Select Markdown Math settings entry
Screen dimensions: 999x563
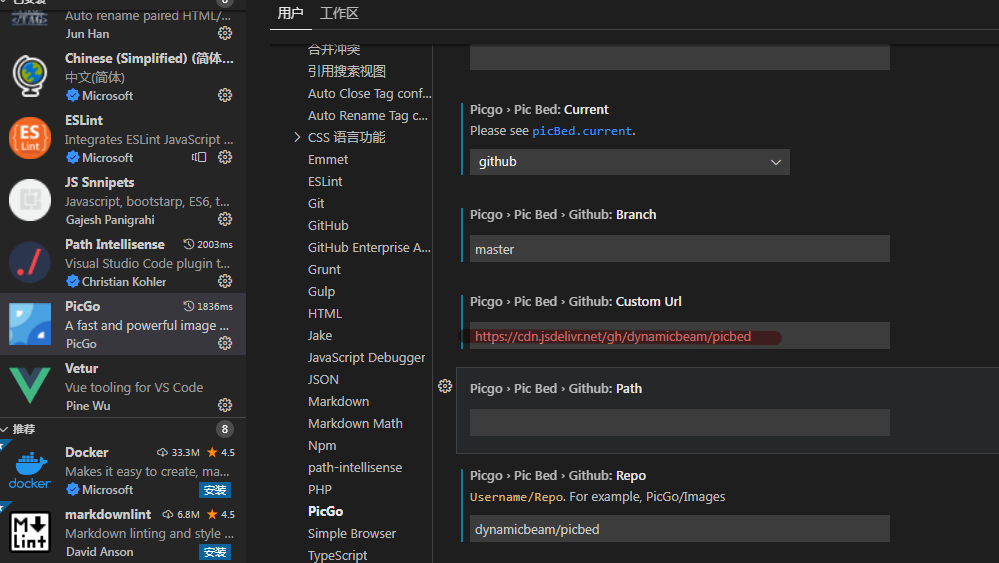click(355, 424)
